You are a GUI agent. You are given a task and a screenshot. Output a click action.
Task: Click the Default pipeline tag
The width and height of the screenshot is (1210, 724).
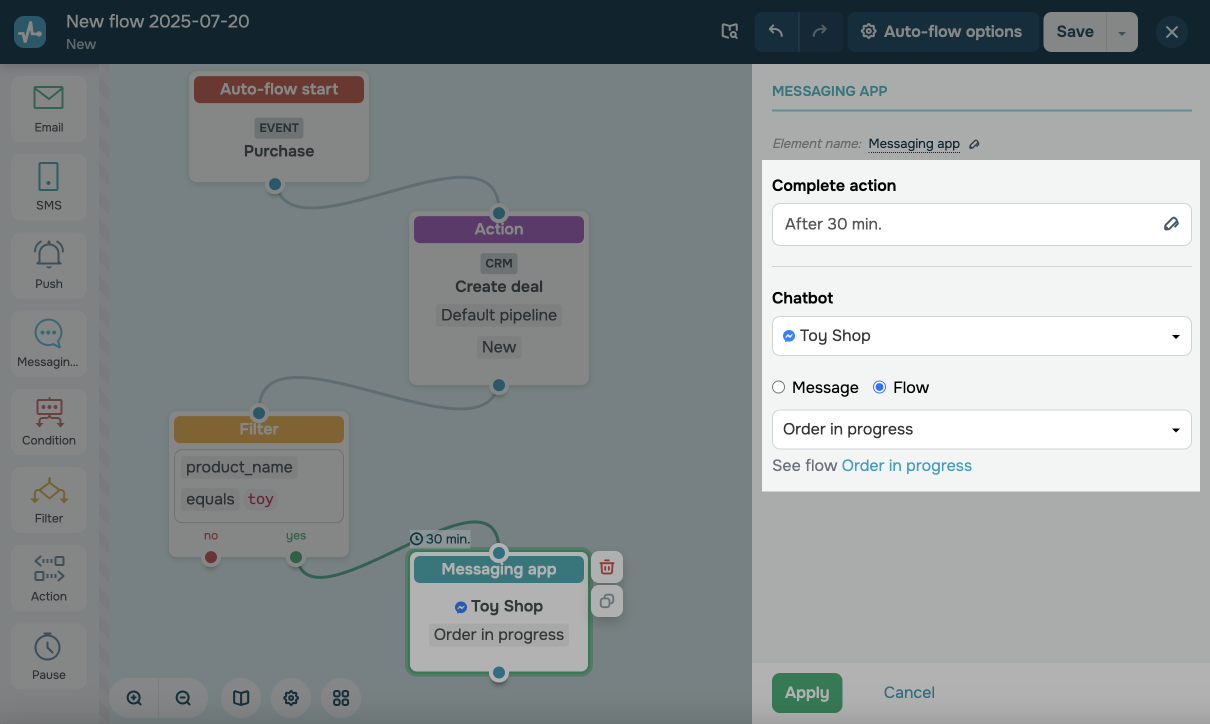(499, 315)
